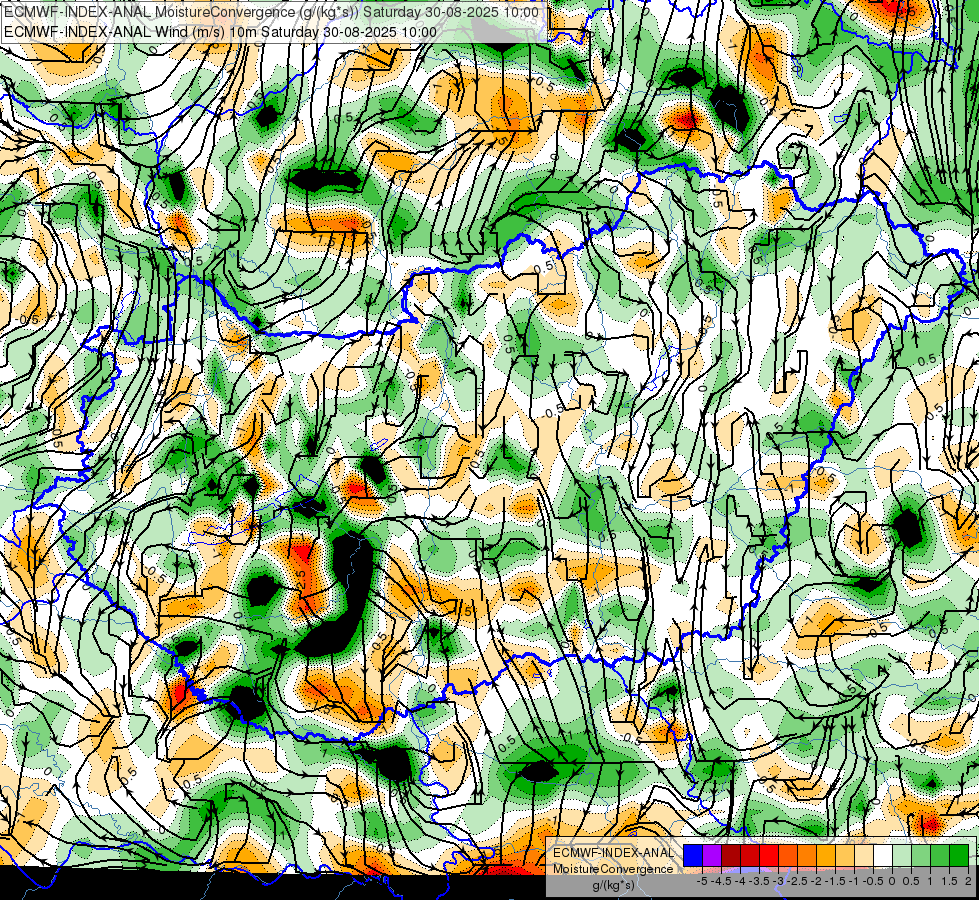Select legend swatch between -4.5 and -4
Screen dimensions: 979x900
pos(731,856)
